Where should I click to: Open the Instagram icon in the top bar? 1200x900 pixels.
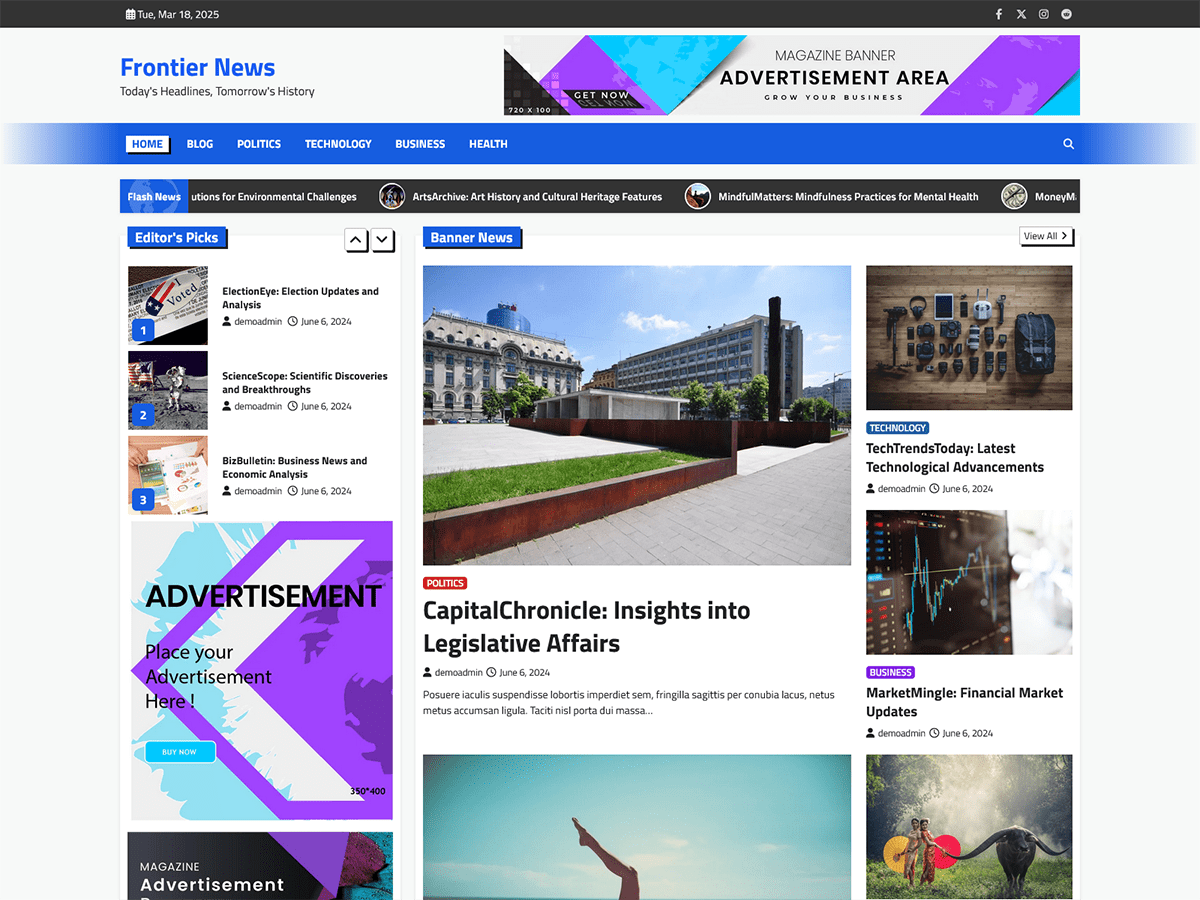[1043, 14]
